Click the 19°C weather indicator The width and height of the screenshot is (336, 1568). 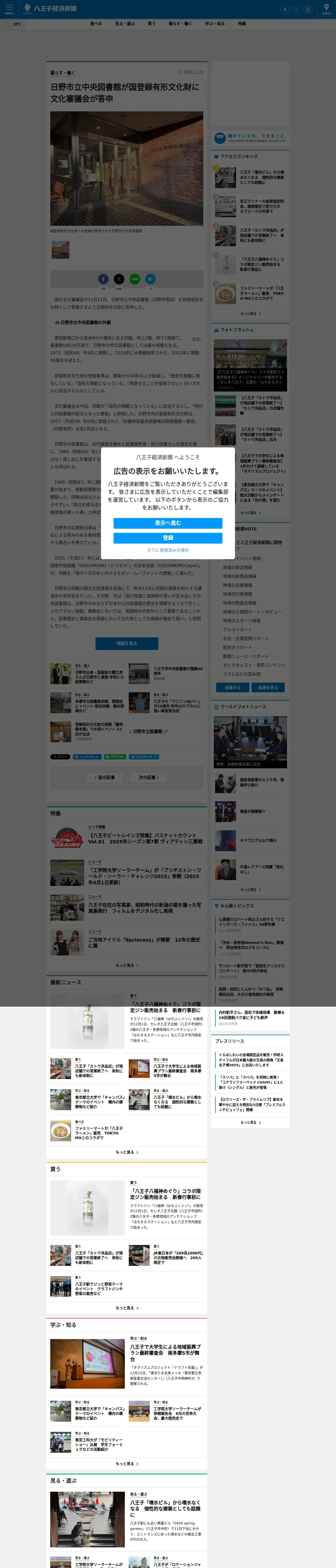click(13, 24)
